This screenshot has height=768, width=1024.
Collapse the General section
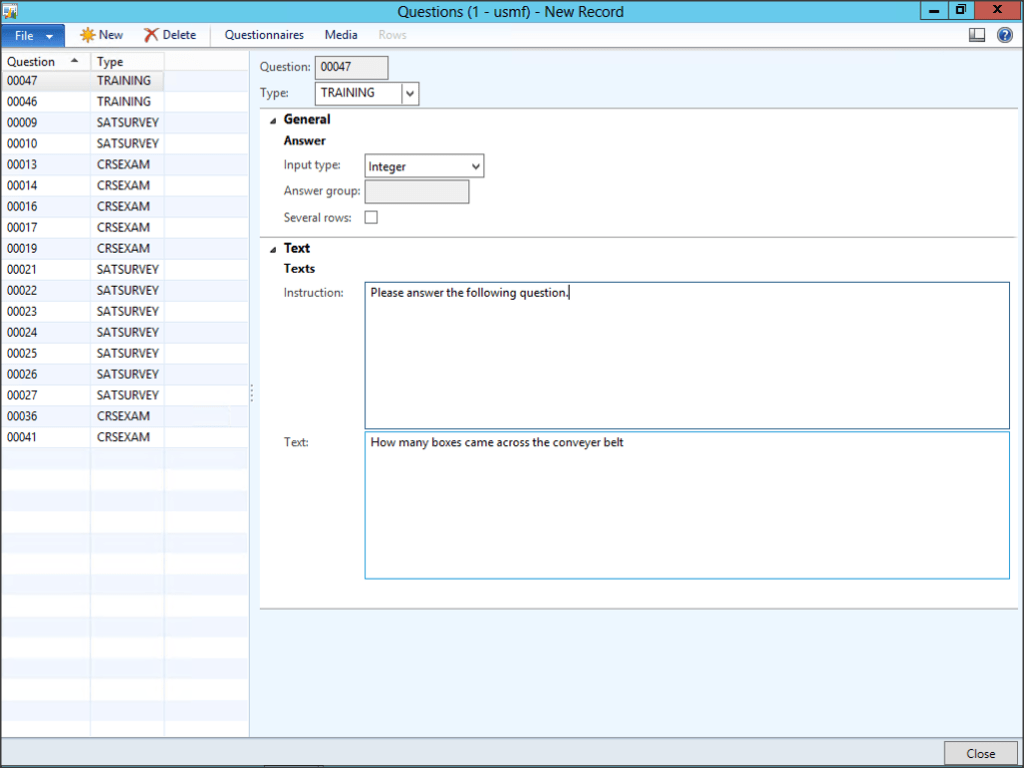pyautogui.click(x=272, y=119)
